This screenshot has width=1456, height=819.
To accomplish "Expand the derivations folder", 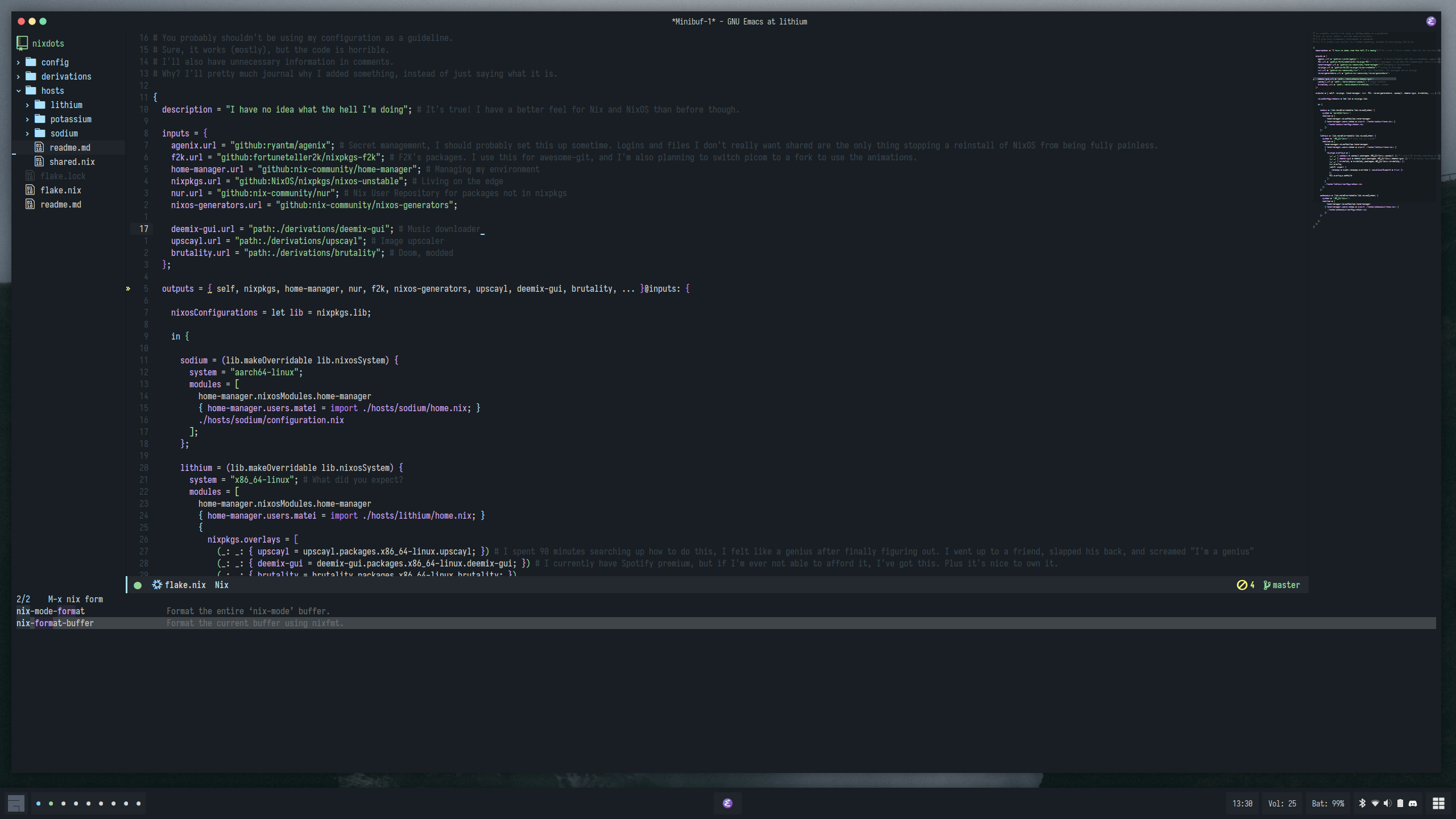I will click(66, 76).
